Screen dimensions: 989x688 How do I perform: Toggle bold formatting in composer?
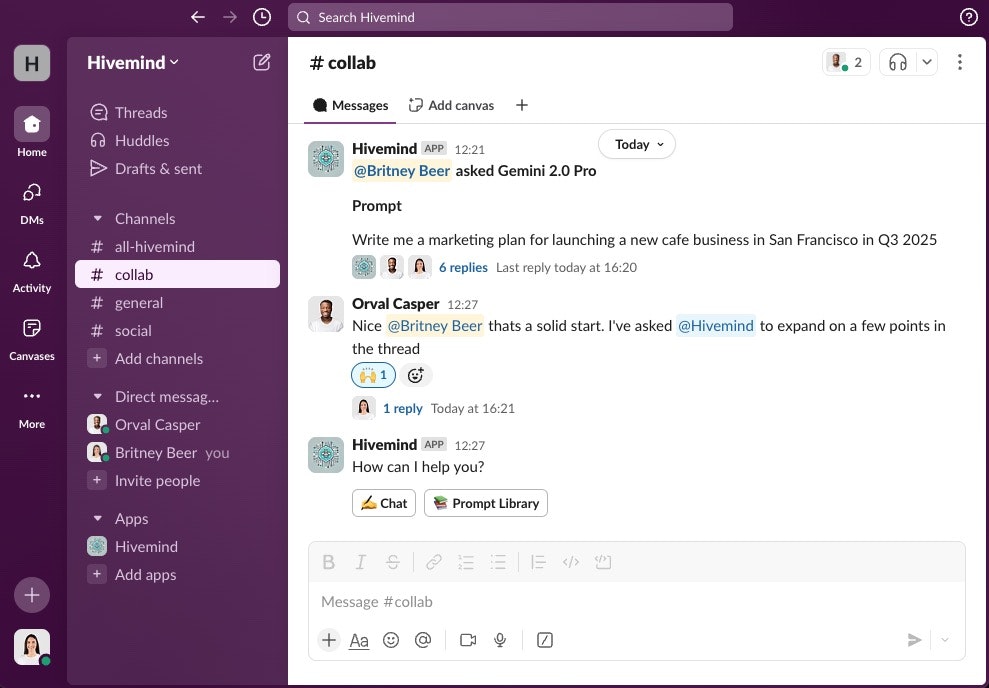tap(329, 562)
